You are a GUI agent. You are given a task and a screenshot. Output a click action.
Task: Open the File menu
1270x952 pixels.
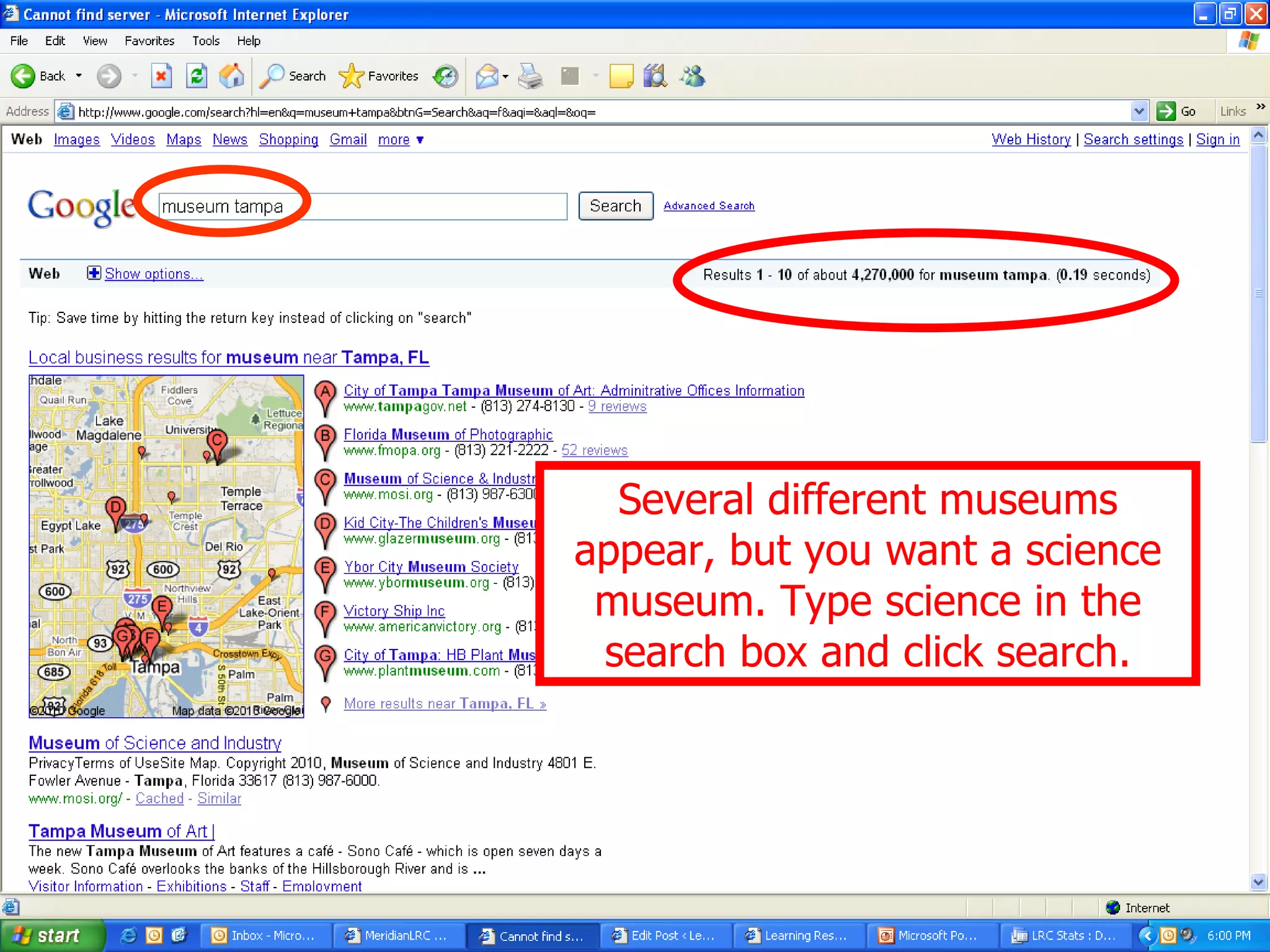click(19, 41)
